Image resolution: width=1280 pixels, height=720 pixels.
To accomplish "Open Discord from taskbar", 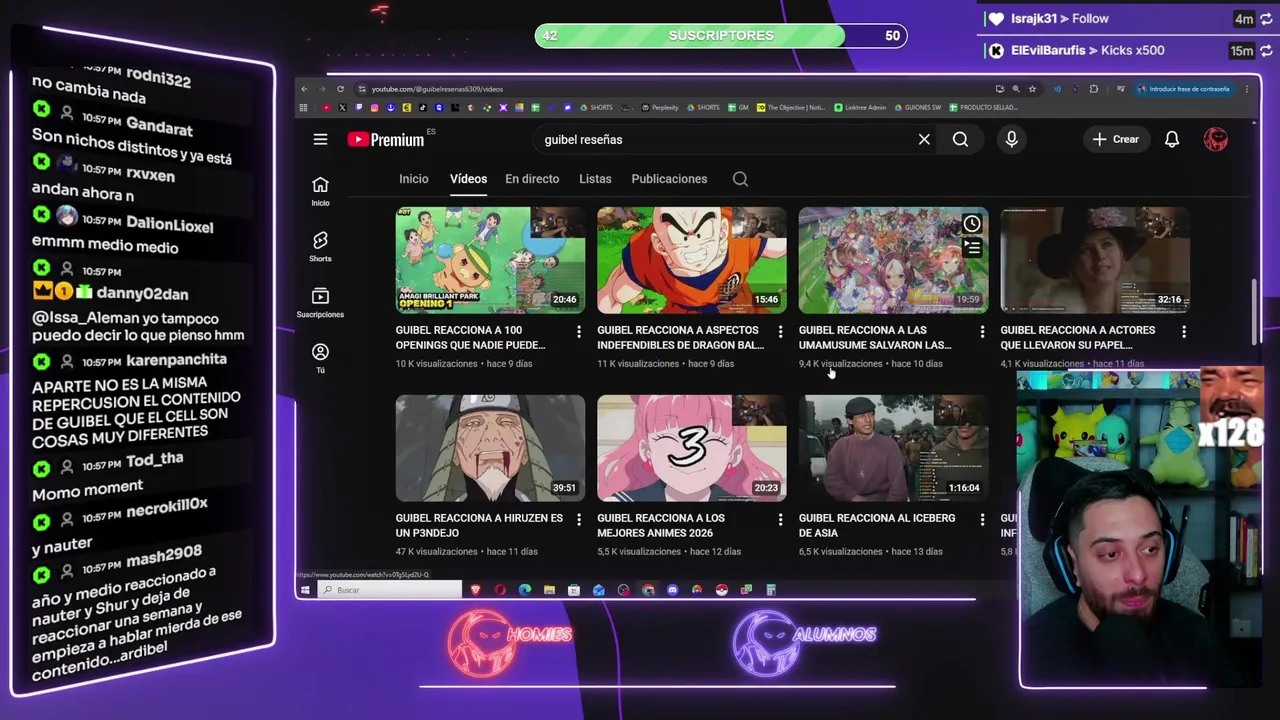I will coord(672,590).
